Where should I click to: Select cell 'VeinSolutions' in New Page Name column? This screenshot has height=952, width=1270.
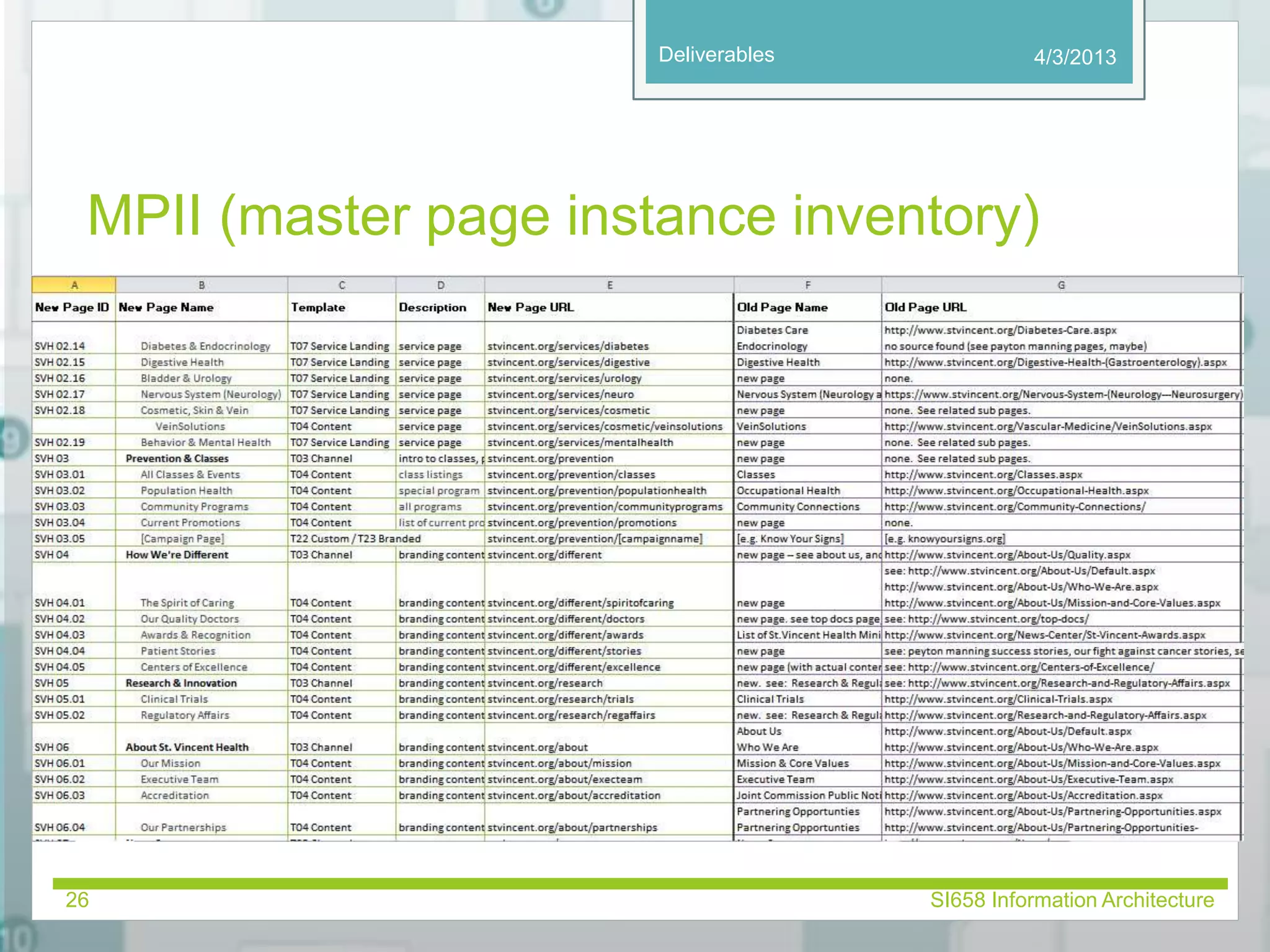[x=202, y=426]
